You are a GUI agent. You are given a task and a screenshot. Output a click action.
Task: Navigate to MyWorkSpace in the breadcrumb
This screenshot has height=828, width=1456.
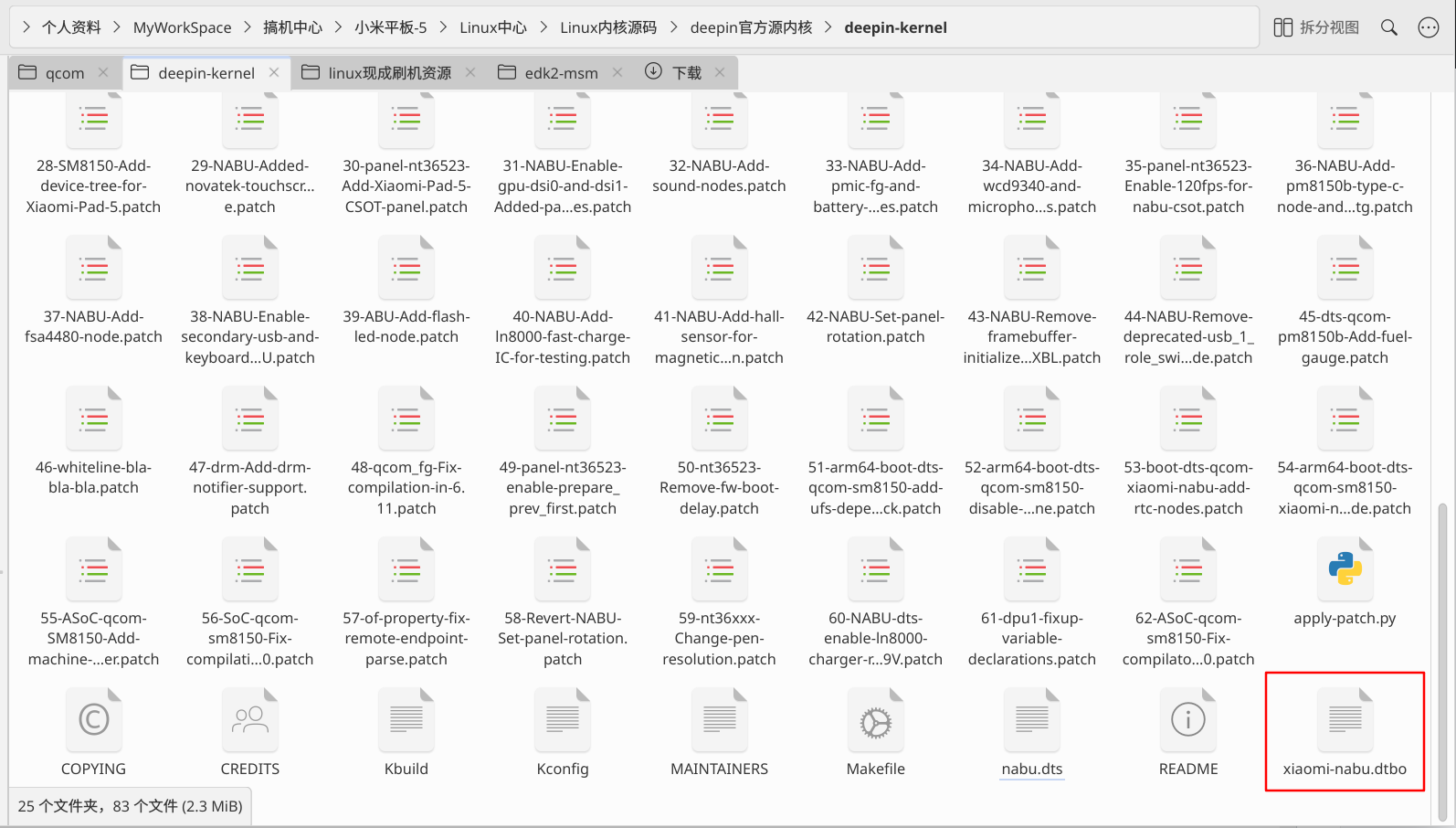(x=183, y=27)
